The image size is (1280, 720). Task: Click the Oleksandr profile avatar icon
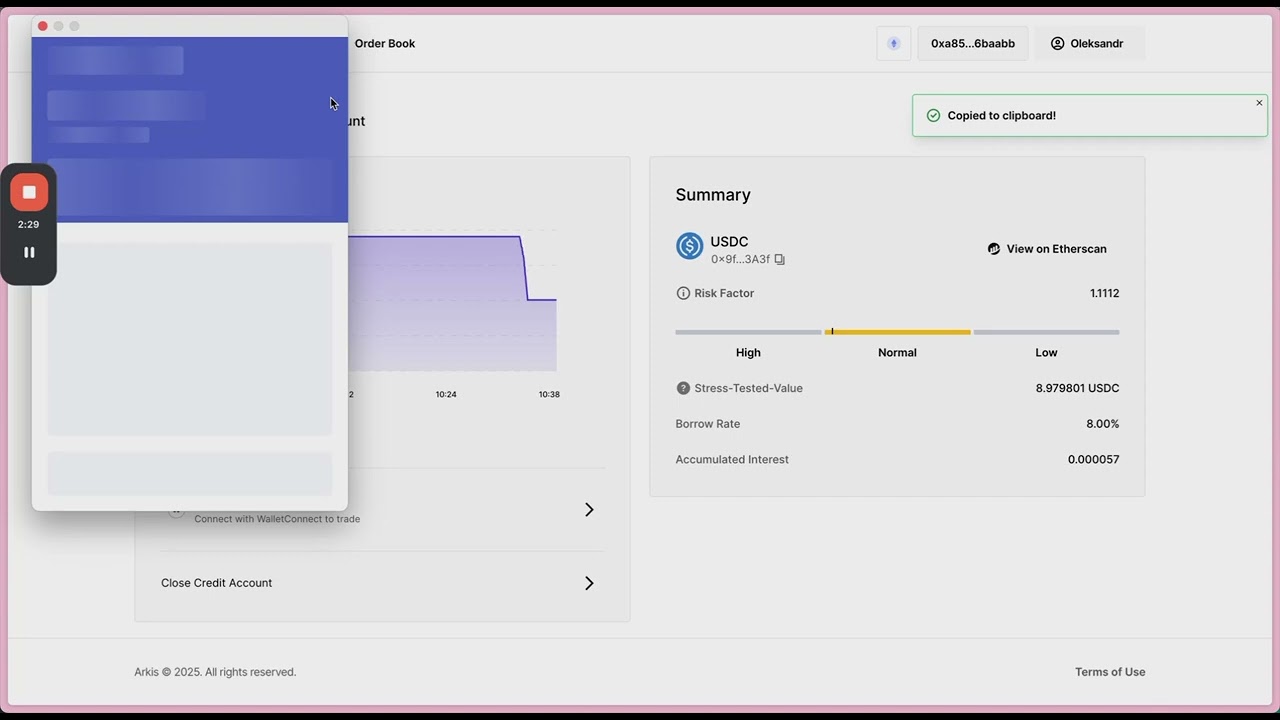click(x=1057, y=43)
